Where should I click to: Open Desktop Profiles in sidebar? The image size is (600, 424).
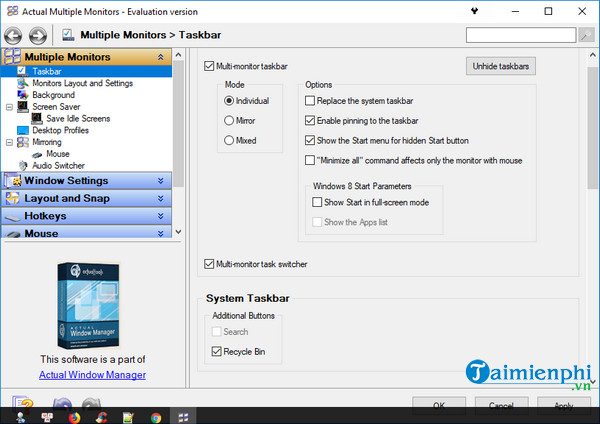pyautogui.click(x=59, y=130)
